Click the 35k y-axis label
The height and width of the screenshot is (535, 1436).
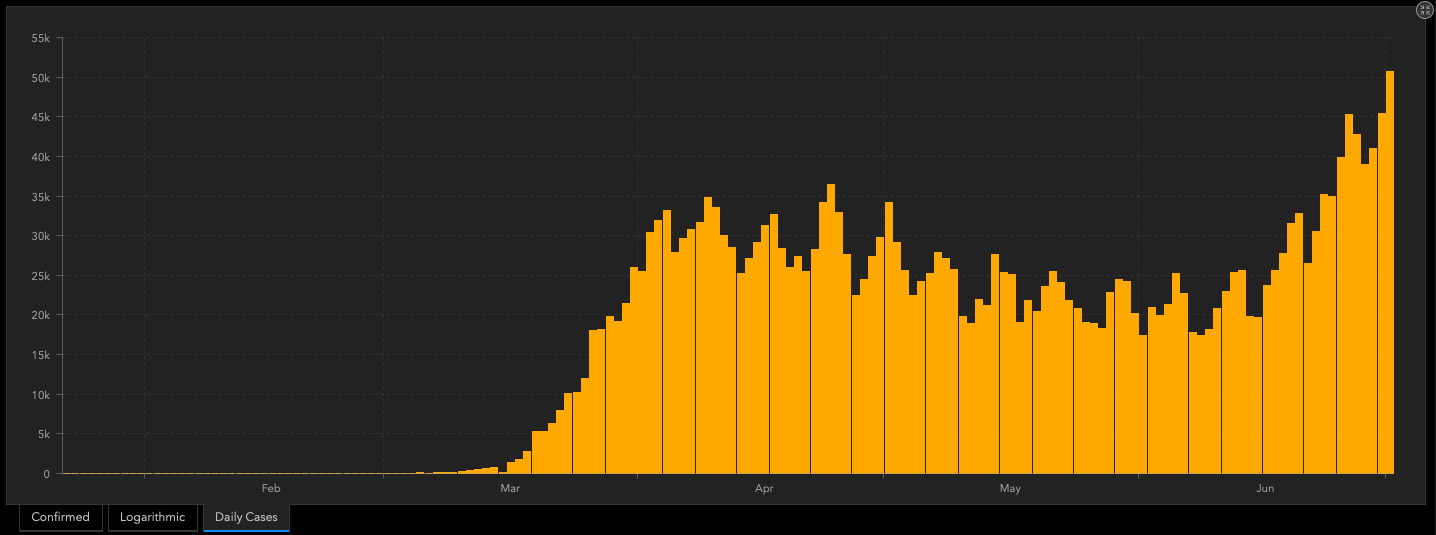pos(41,196)
